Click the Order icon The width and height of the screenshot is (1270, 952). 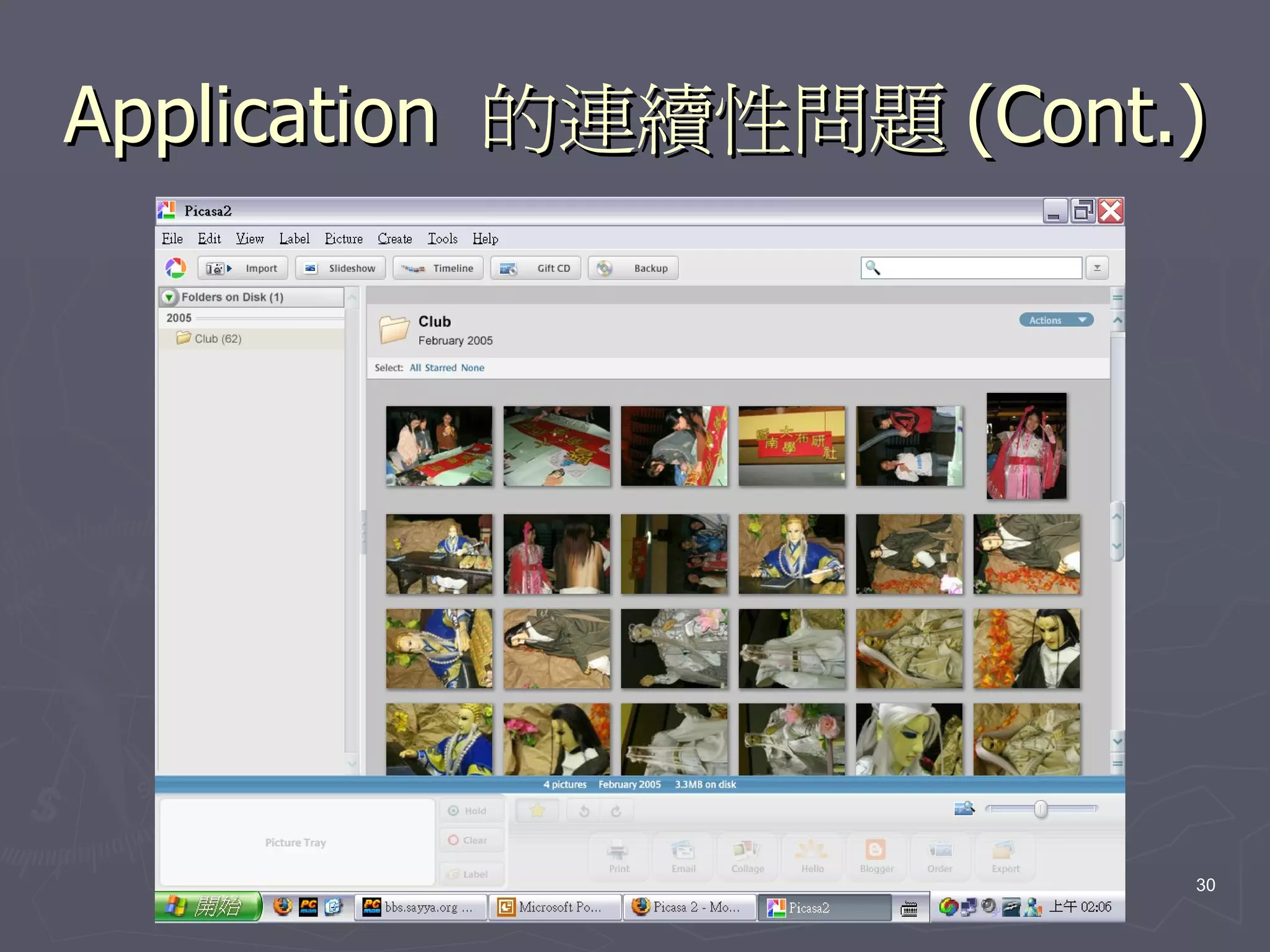941,857
